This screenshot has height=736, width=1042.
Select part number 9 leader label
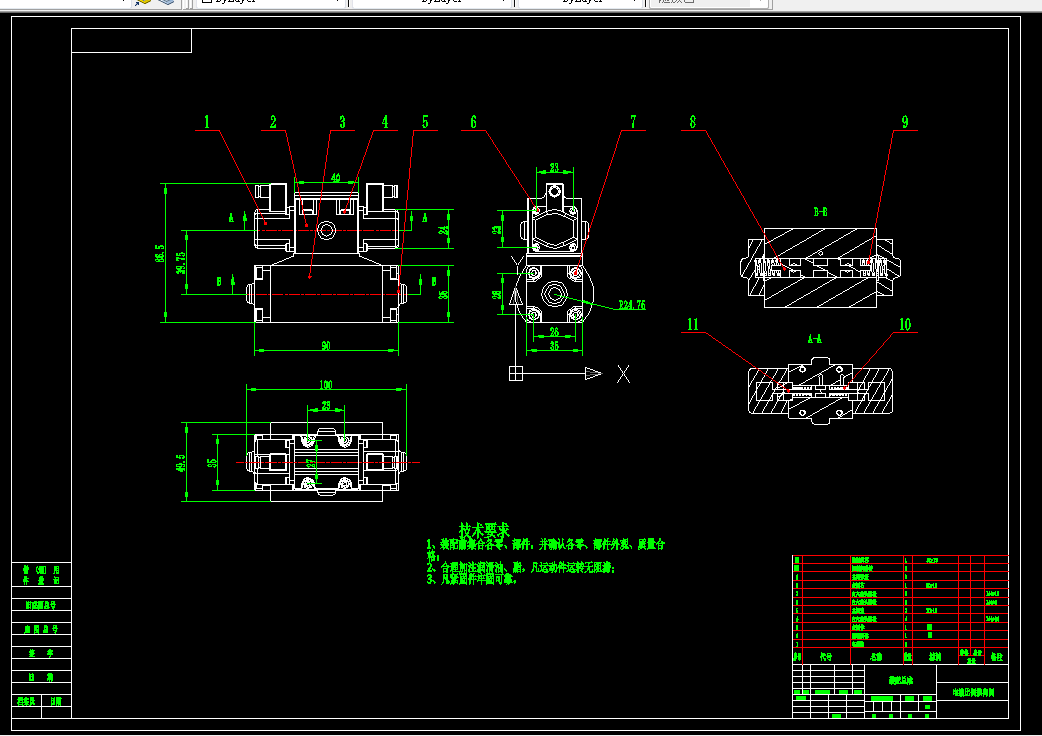905,122
